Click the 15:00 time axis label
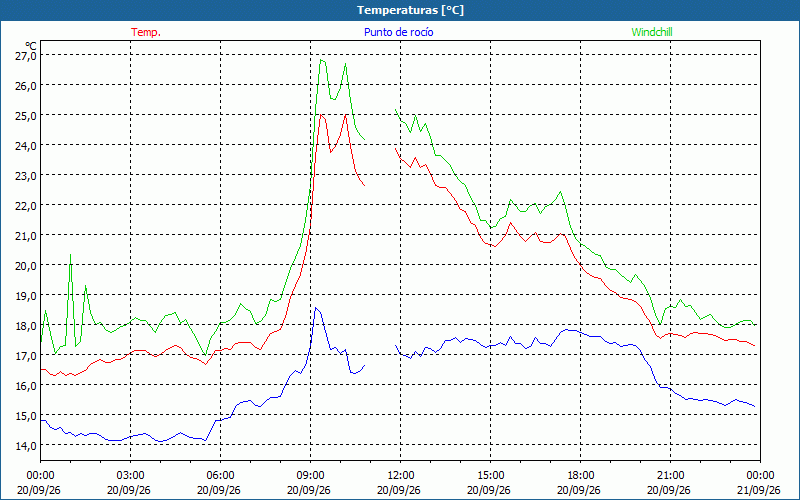The width and height of the screenshot is (800, 500). (490, 476)
